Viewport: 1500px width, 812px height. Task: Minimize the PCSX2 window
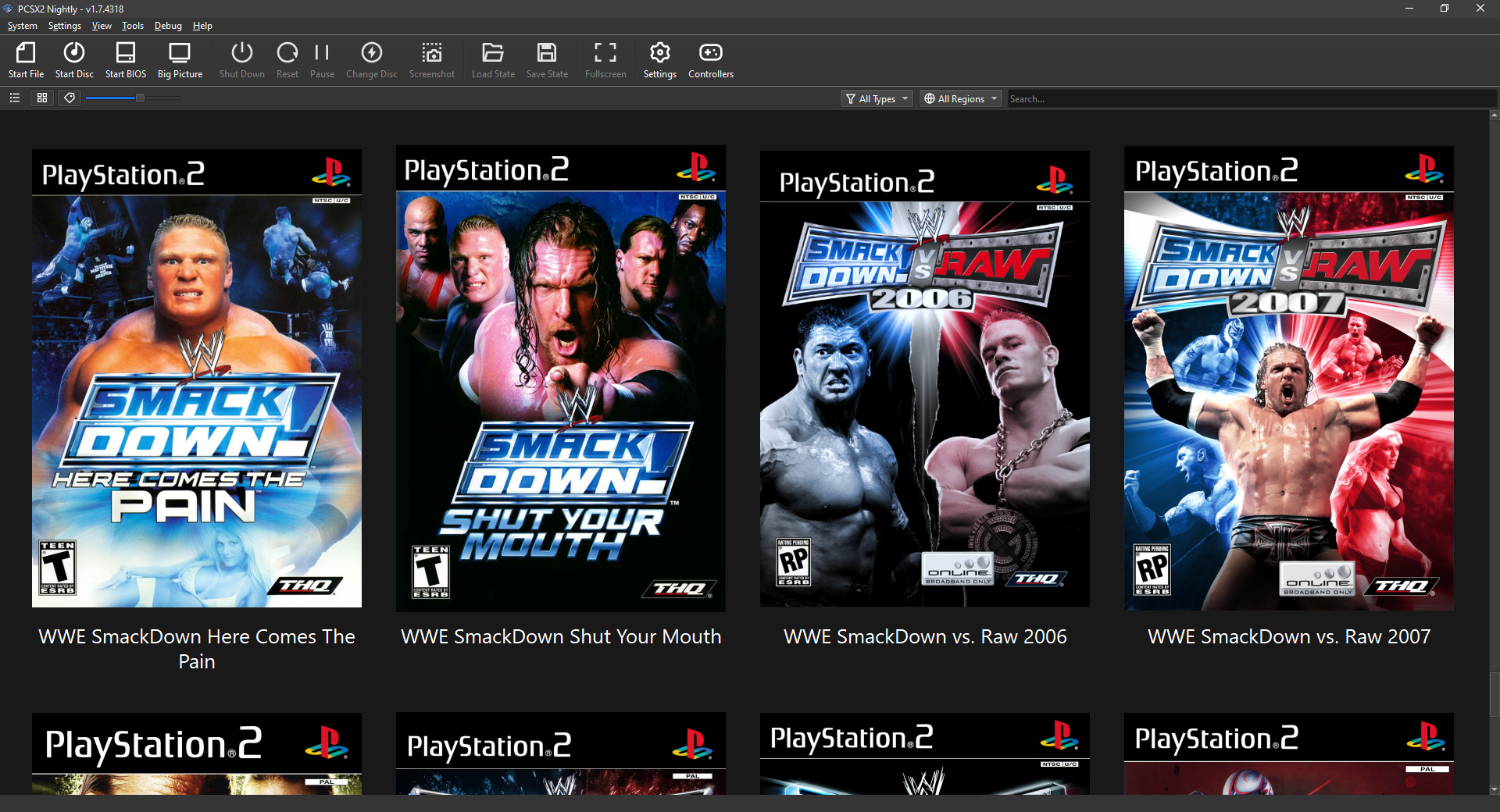(1409, 9)
